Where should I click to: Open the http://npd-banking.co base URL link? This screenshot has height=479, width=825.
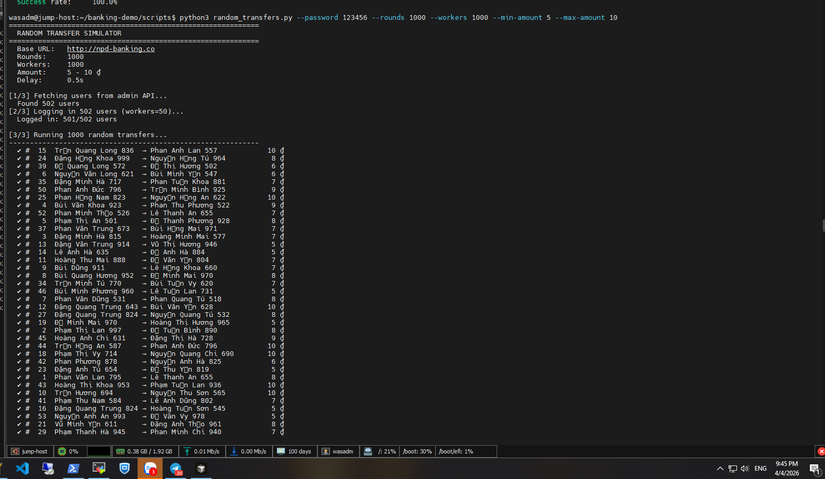[x=110, y=48]
